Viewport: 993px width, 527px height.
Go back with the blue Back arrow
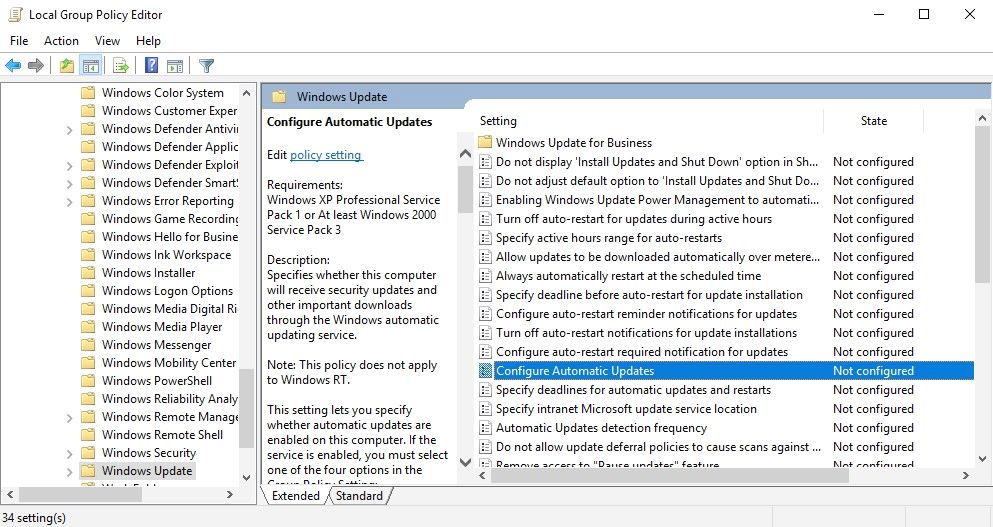pos(13,65)
